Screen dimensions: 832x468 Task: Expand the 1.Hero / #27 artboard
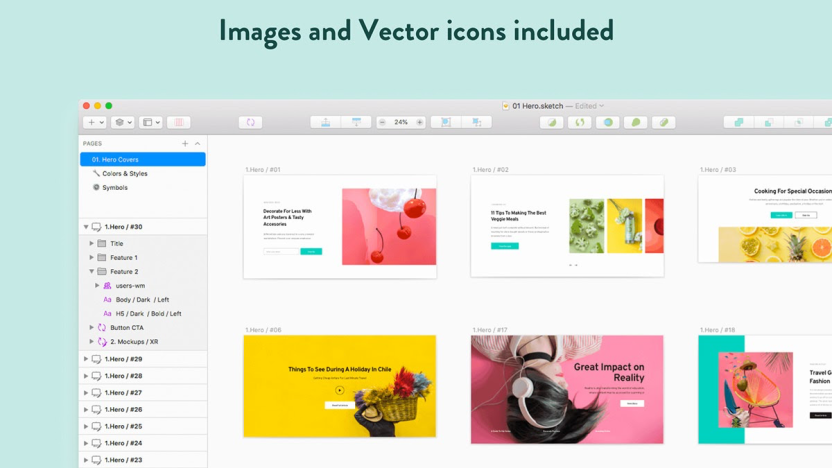click(x=86, y=393)
